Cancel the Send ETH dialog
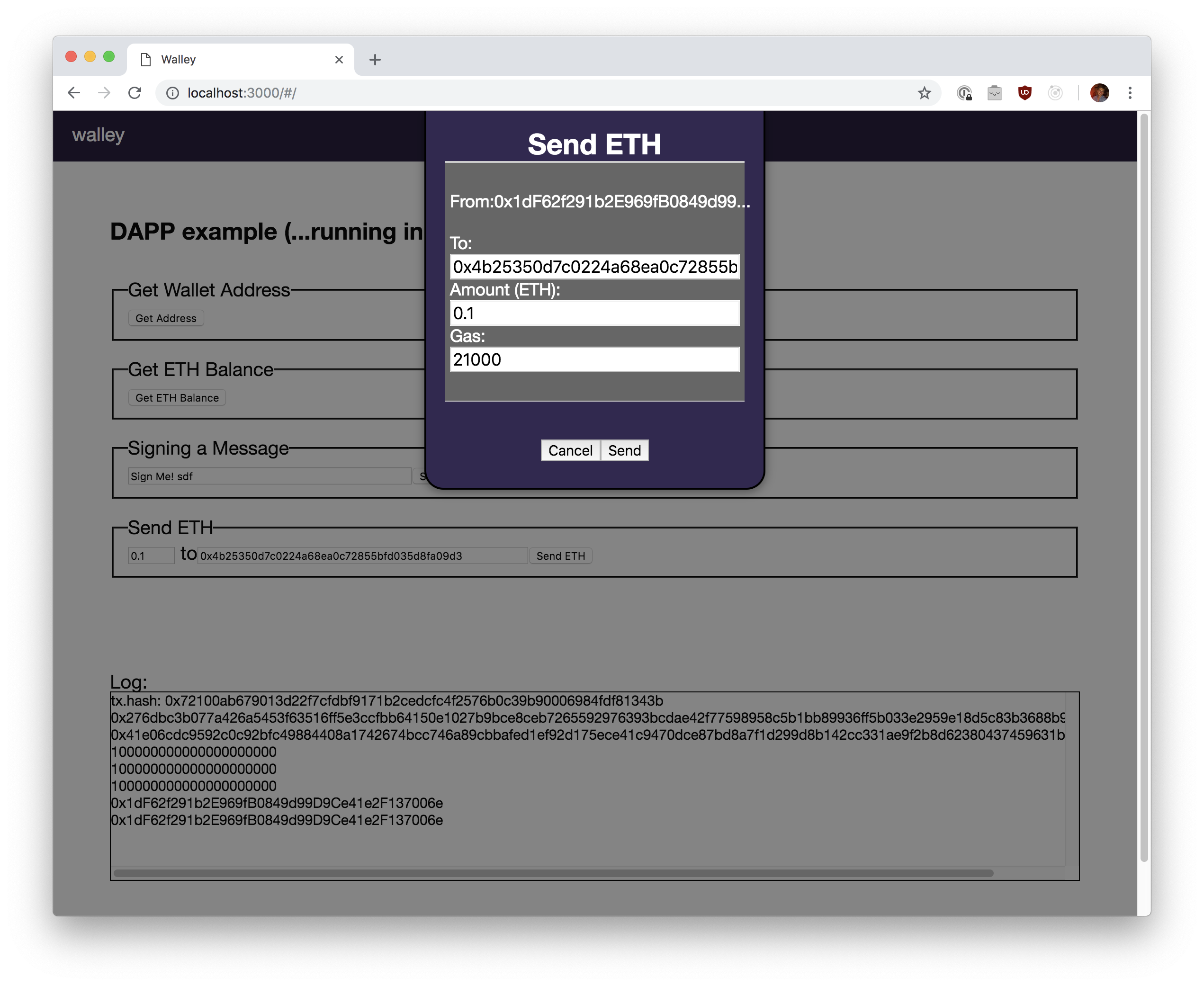The image size is (1204, 986). (x=570, y=450)
